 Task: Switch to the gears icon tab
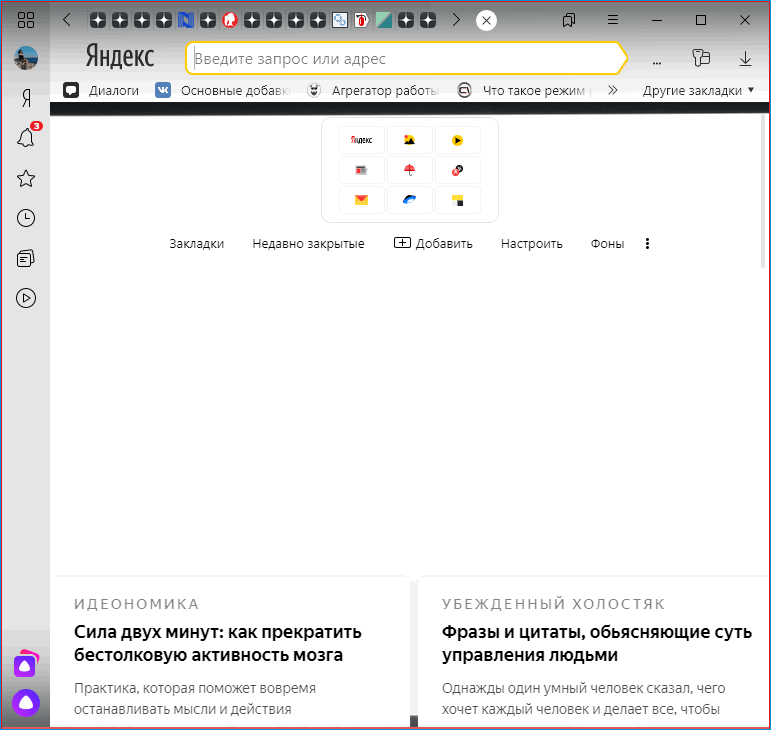[x=340, y=20]
